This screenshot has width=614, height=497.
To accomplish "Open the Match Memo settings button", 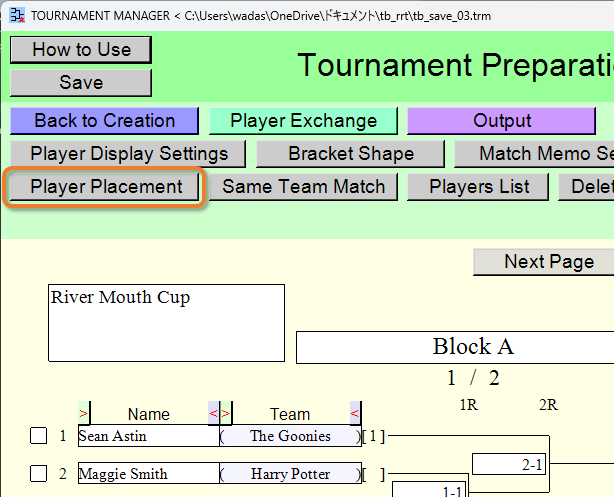I will [534, 154].
